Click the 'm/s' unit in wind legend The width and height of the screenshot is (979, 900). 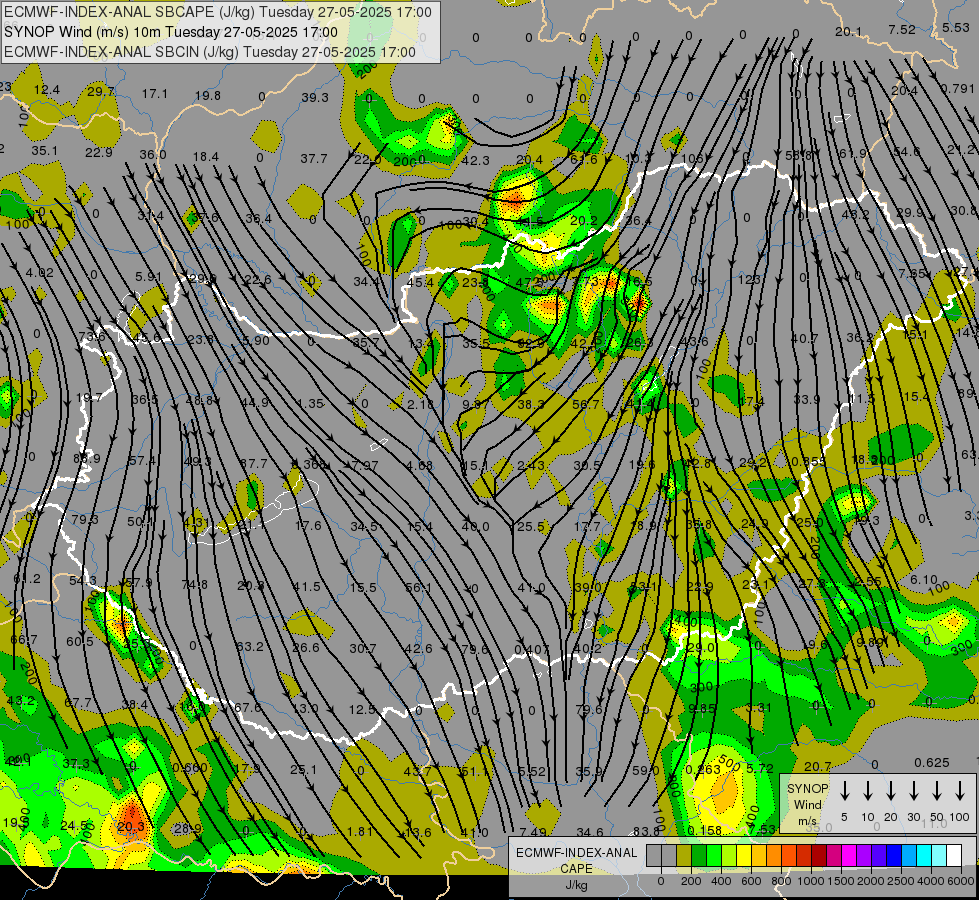[x=807, y=821]
